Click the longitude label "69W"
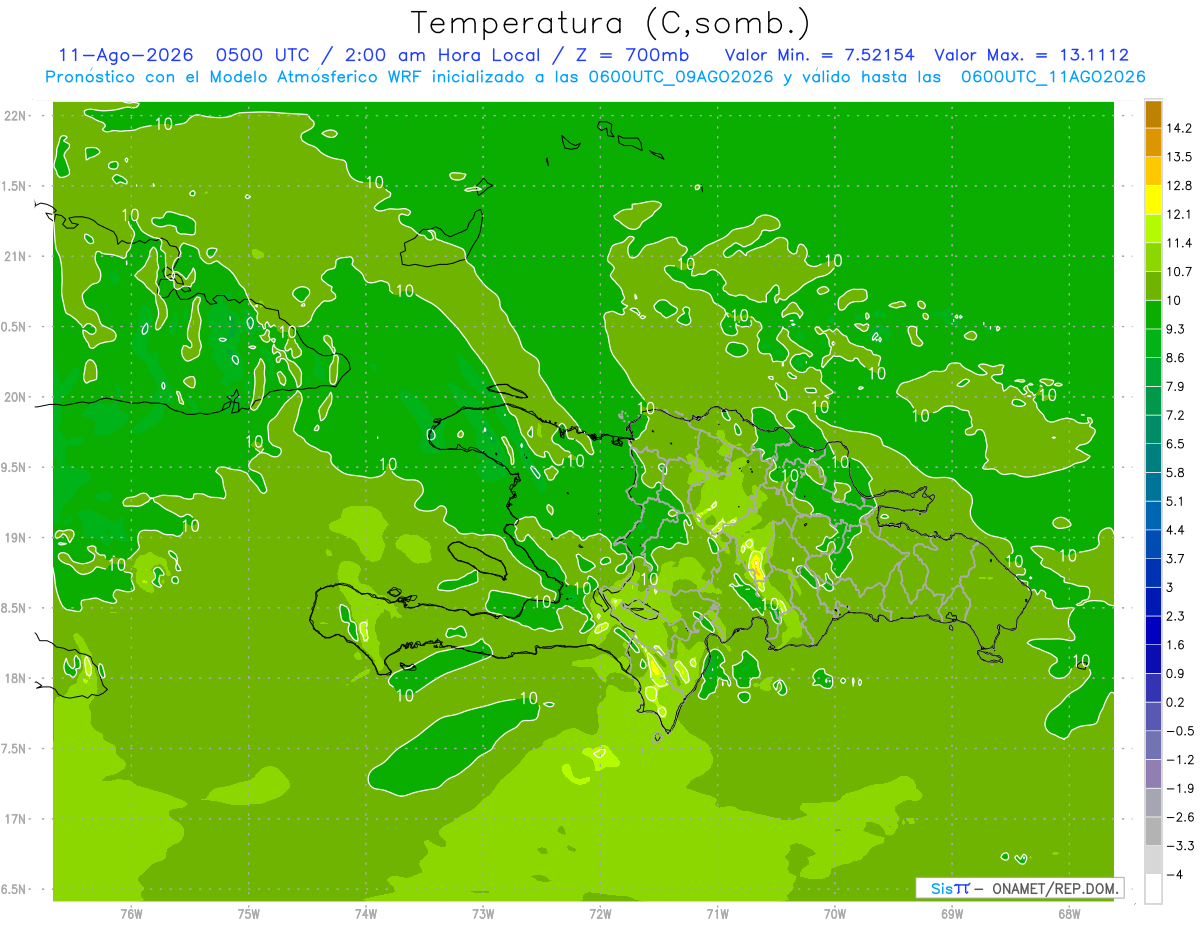This screenshot has width=1200, height=927. coord(951,914)
